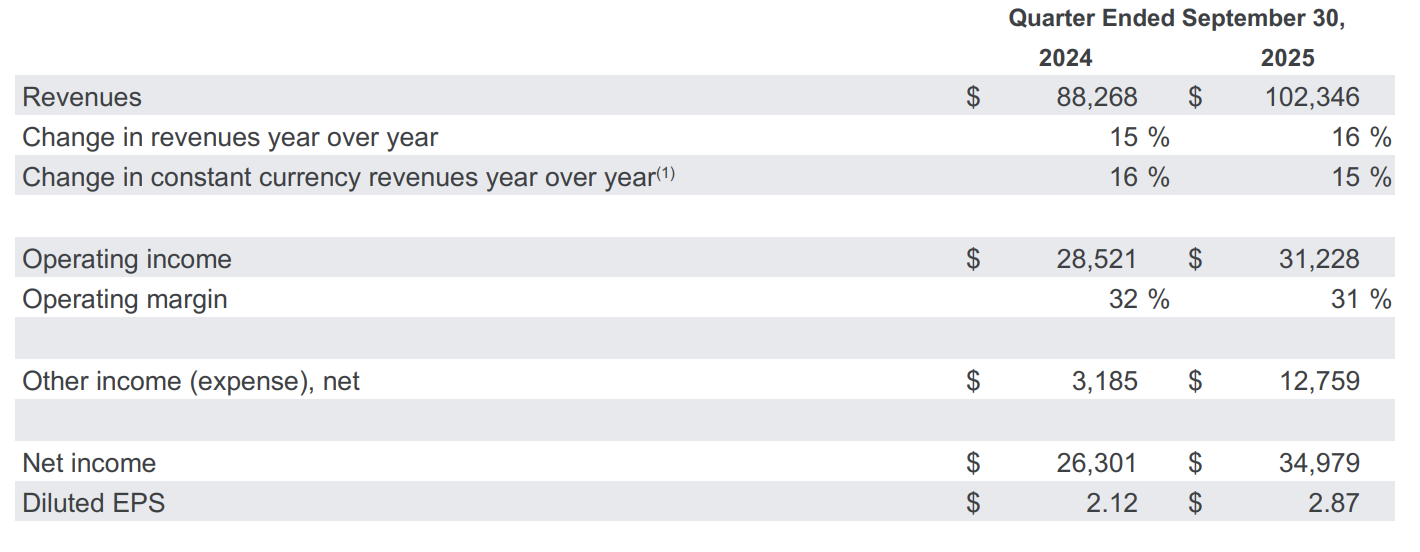This screenshot has width=1420, height=552.
Task: Select the Operating income row label
Action: pyautogui.click(x=127, y=259)
